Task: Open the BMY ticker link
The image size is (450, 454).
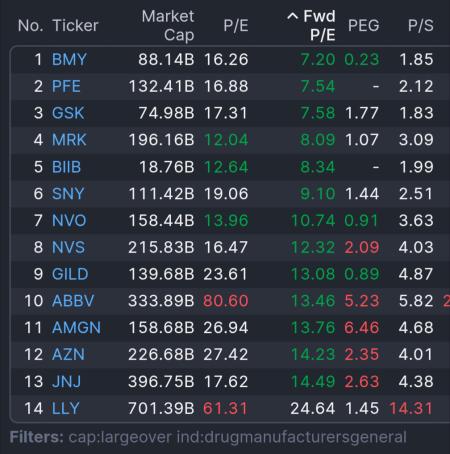Action: [69, 60]
